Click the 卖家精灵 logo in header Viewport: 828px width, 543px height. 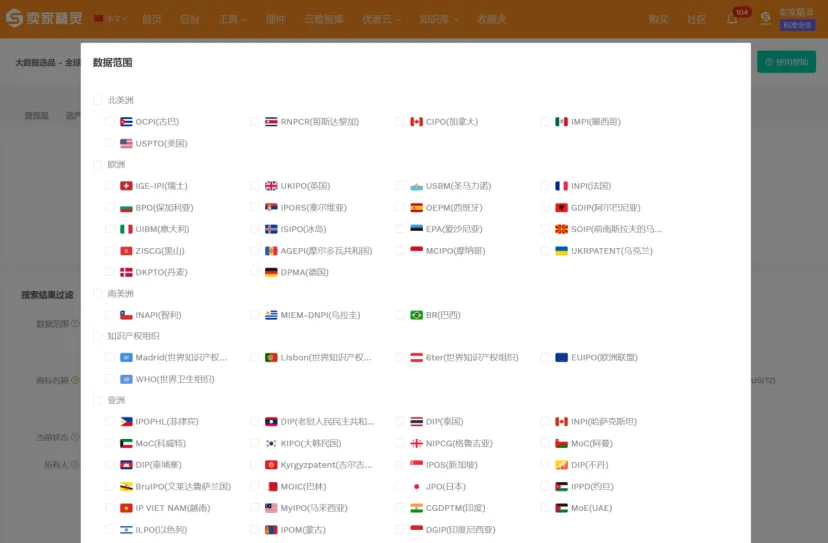coord(44,18)
